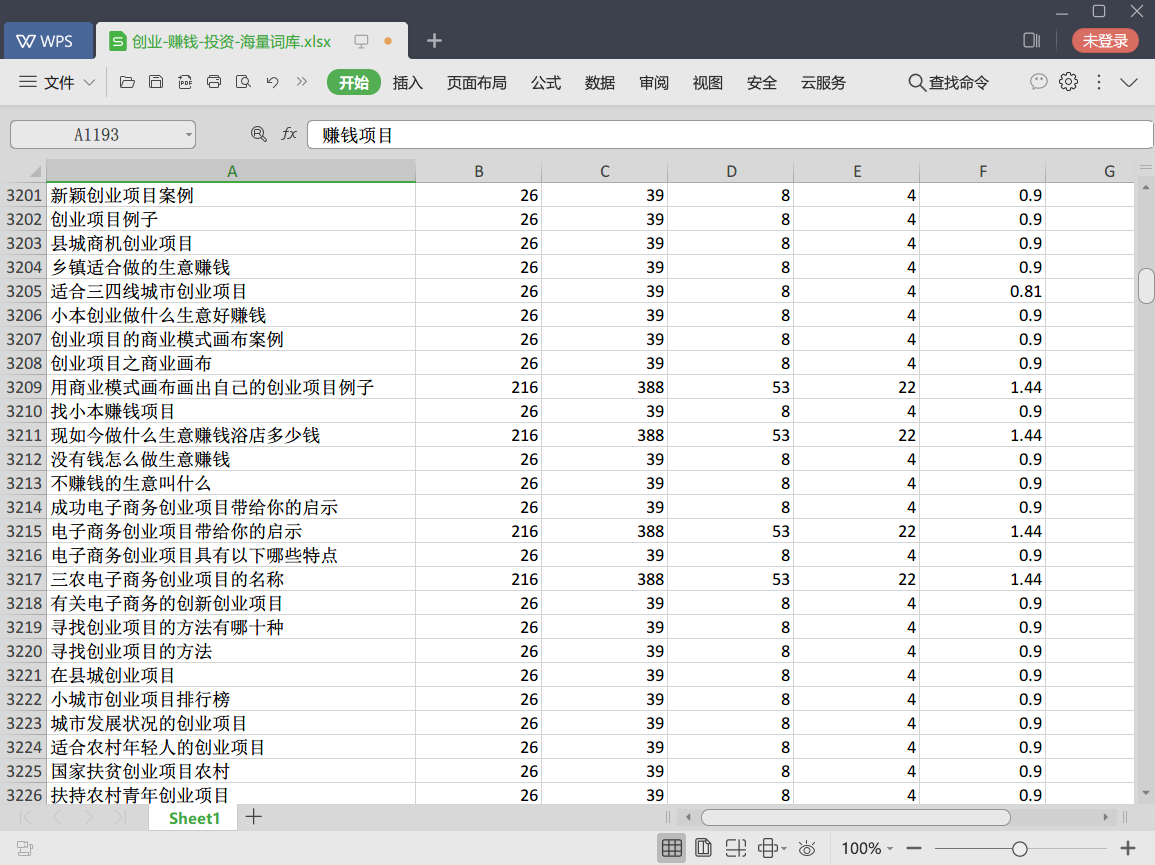Click the 查找命令 search command button
This screenshot has width=1155, height=865.
(x=948, y=83)
